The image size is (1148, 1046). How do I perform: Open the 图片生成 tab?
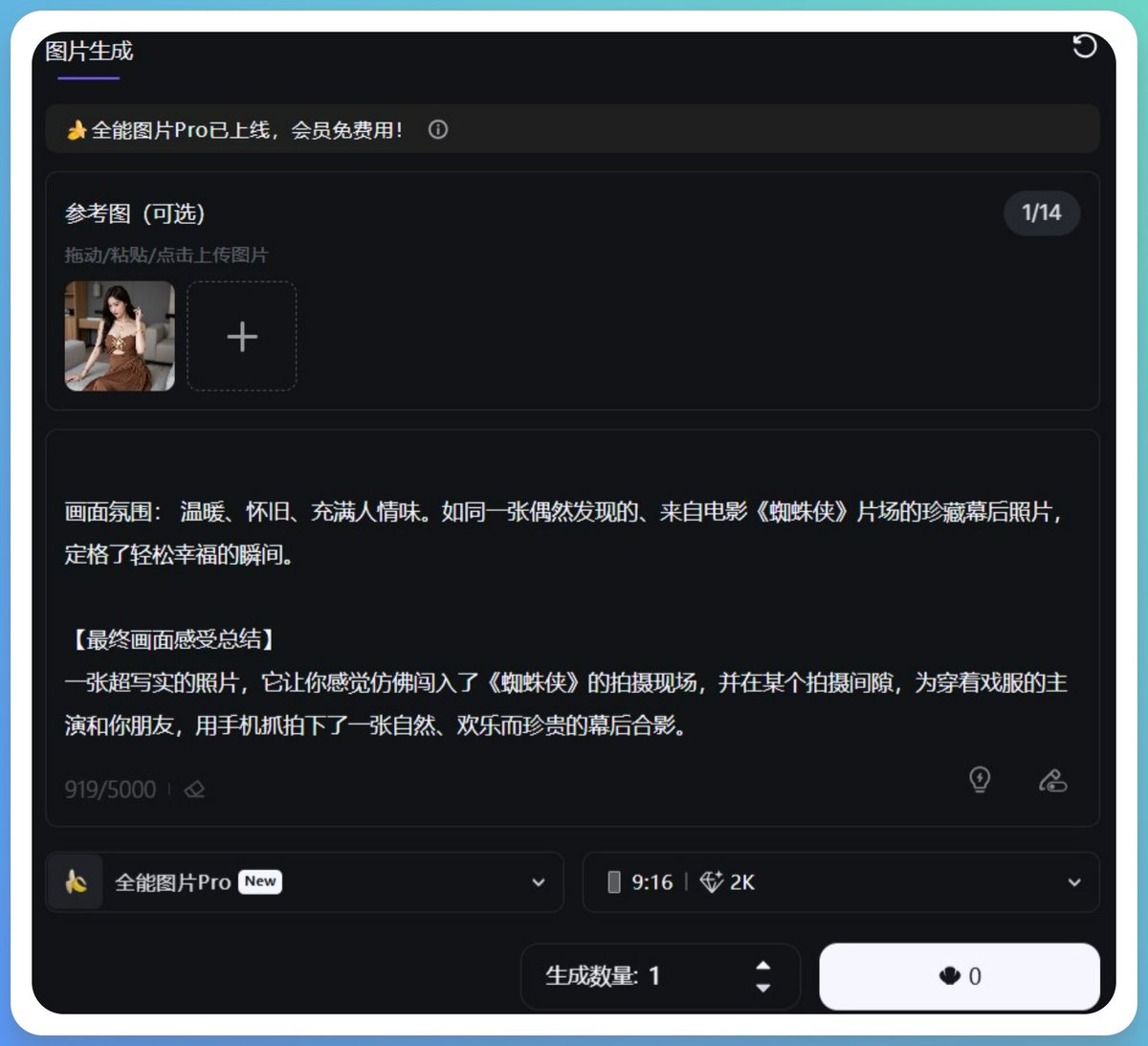[x=89, y=52]
